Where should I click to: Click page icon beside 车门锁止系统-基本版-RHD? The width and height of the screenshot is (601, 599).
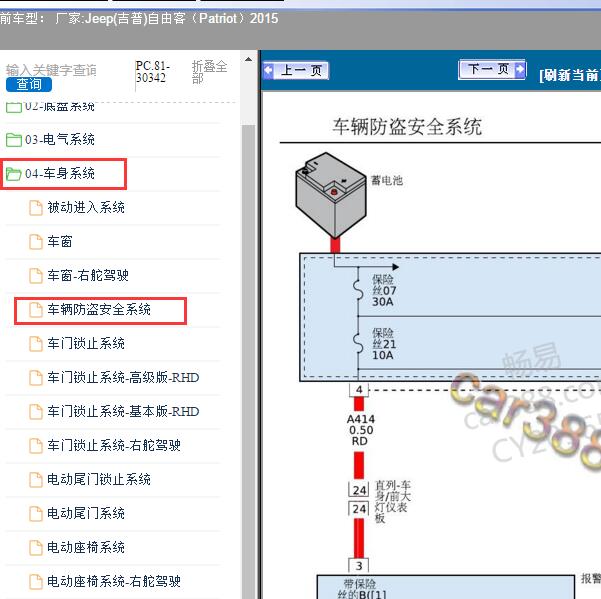(x=36, y=412)
